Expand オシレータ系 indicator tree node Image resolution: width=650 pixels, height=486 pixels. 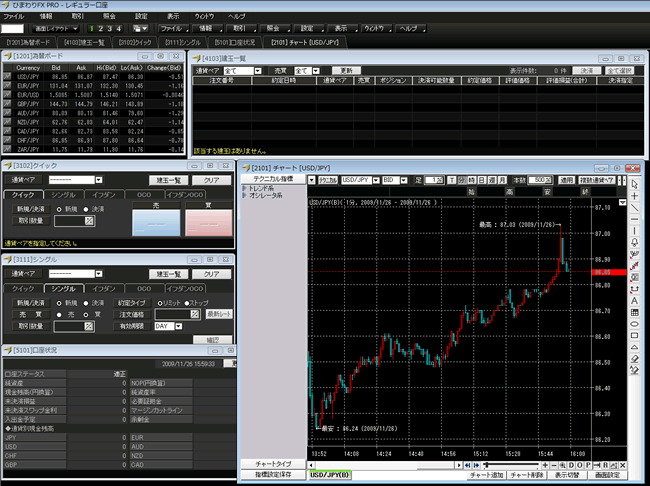(x=245, y=195)
